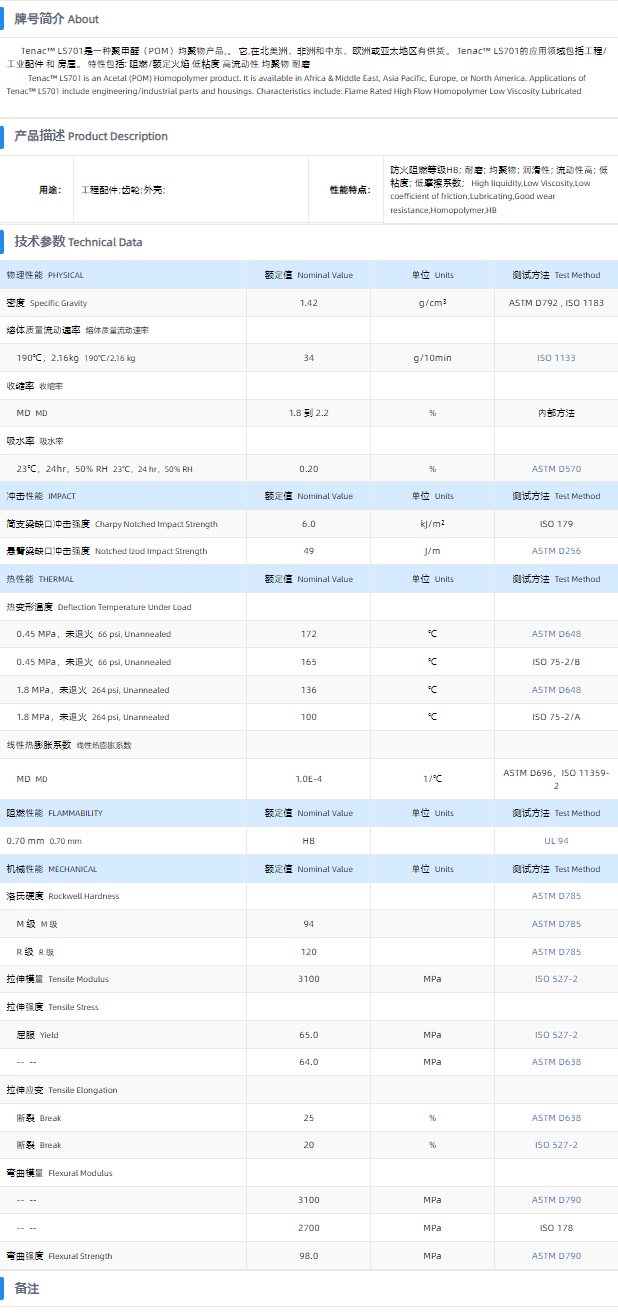This screenshot has height=1316, width=618.
Task: Open ASTM D638 link in the 25% Break row
Action: coord(556,1118)
